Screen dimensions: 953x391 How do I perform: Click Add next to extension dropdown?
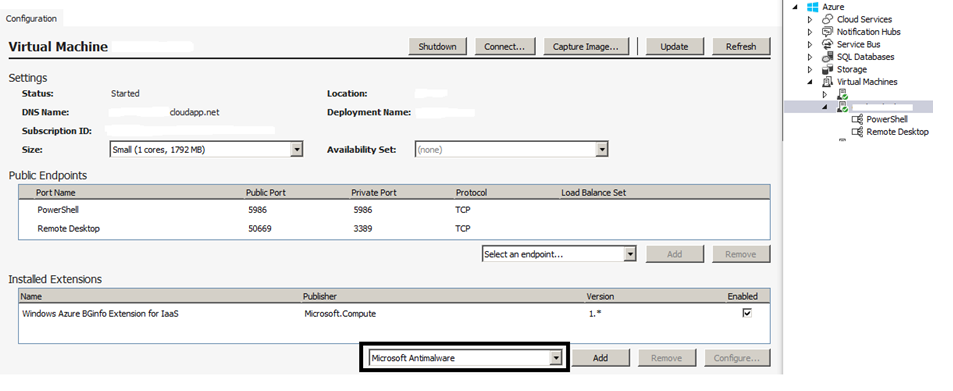pyautogui.click(x=600, y=358)
